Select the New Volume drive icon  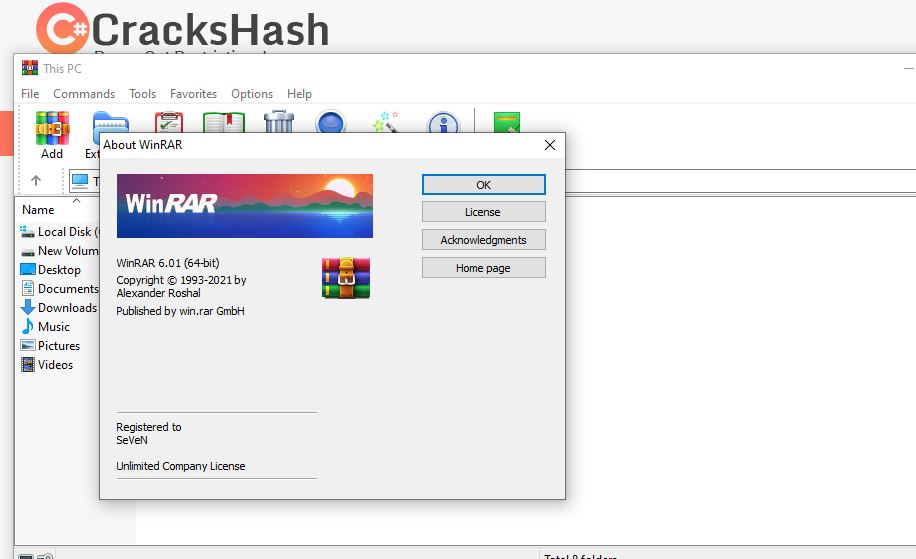27,251
